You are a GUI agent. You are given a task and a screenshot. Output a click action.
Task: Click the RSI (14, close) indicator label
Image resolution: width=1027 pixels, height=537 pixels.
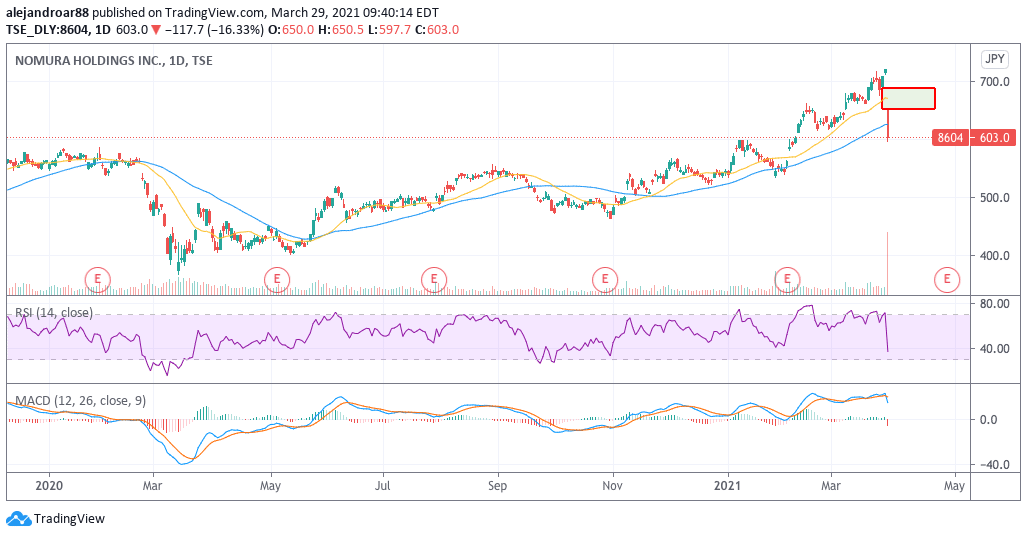(54, 312)
